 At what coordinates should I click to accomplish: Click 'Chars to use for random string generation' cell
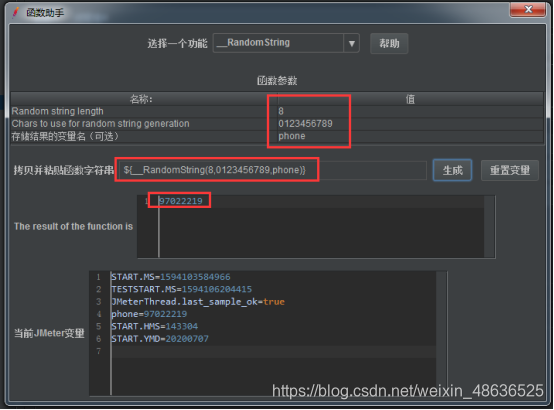144,124
